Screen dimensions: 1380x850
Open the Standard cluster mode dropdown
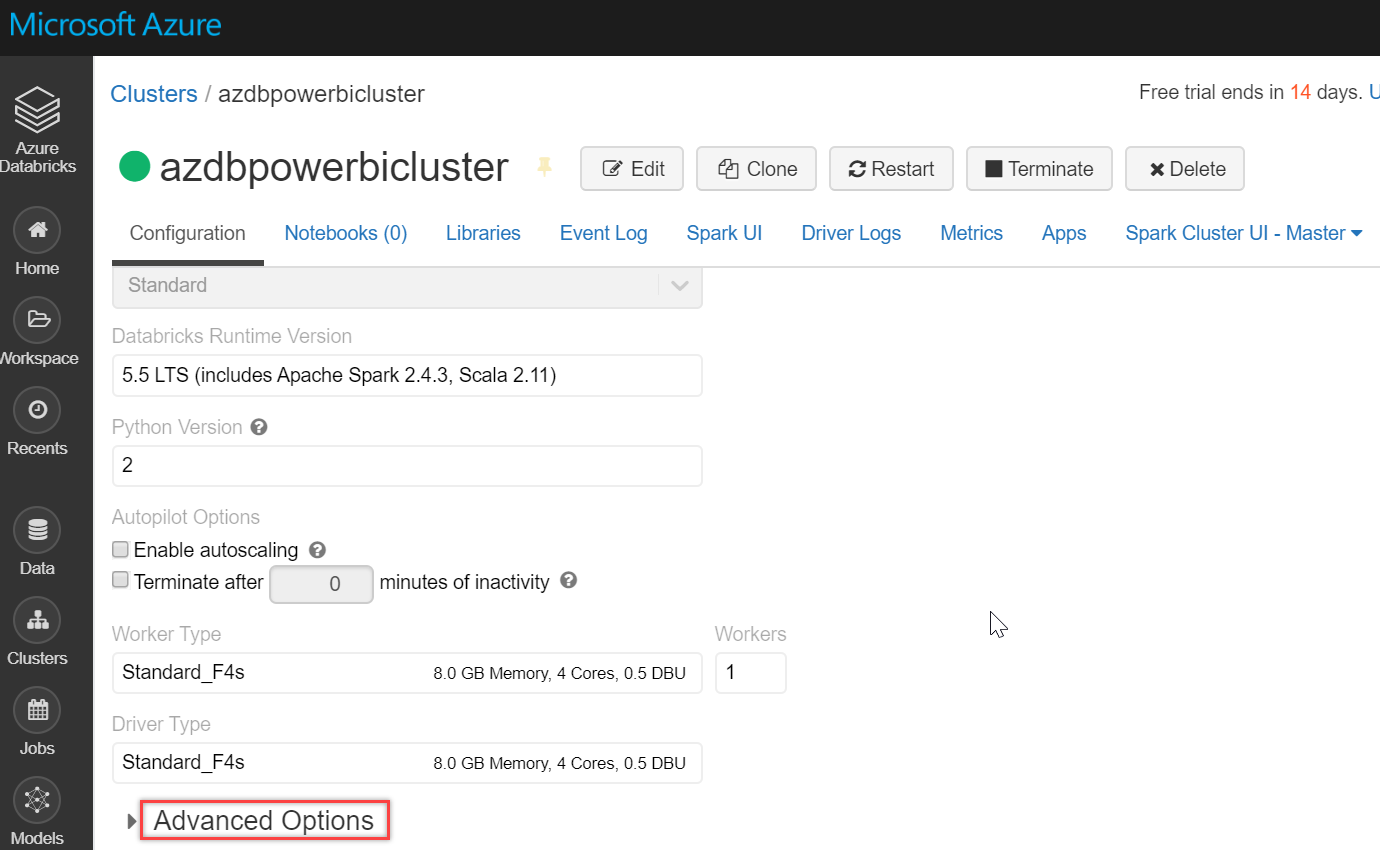pos(407,286)
